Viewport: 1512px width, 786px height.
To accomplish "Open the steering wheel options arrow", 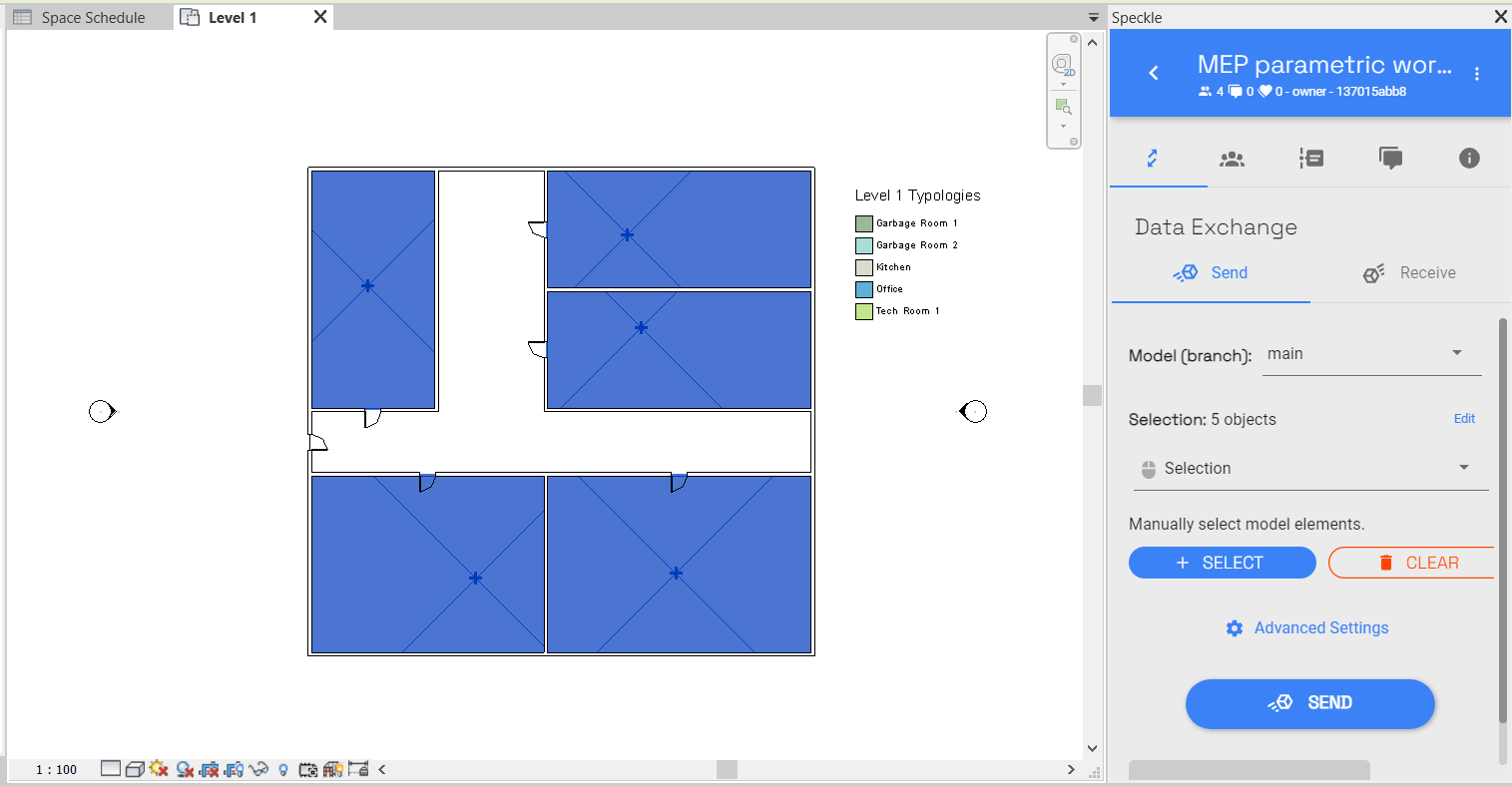I will 1062,84.
